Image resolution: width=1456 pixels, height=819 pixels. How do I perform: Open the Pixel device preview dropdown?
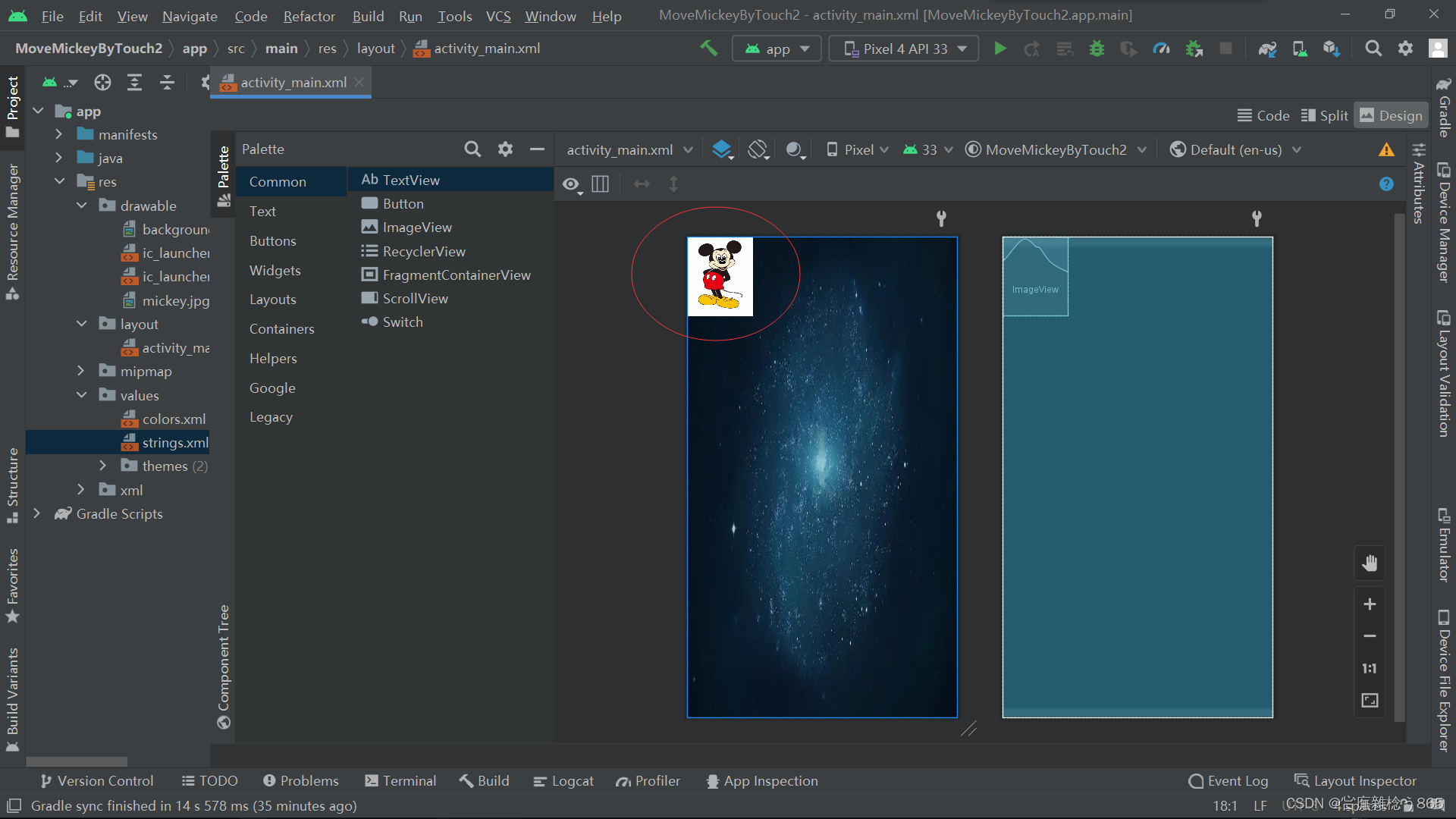click(857, 149)
